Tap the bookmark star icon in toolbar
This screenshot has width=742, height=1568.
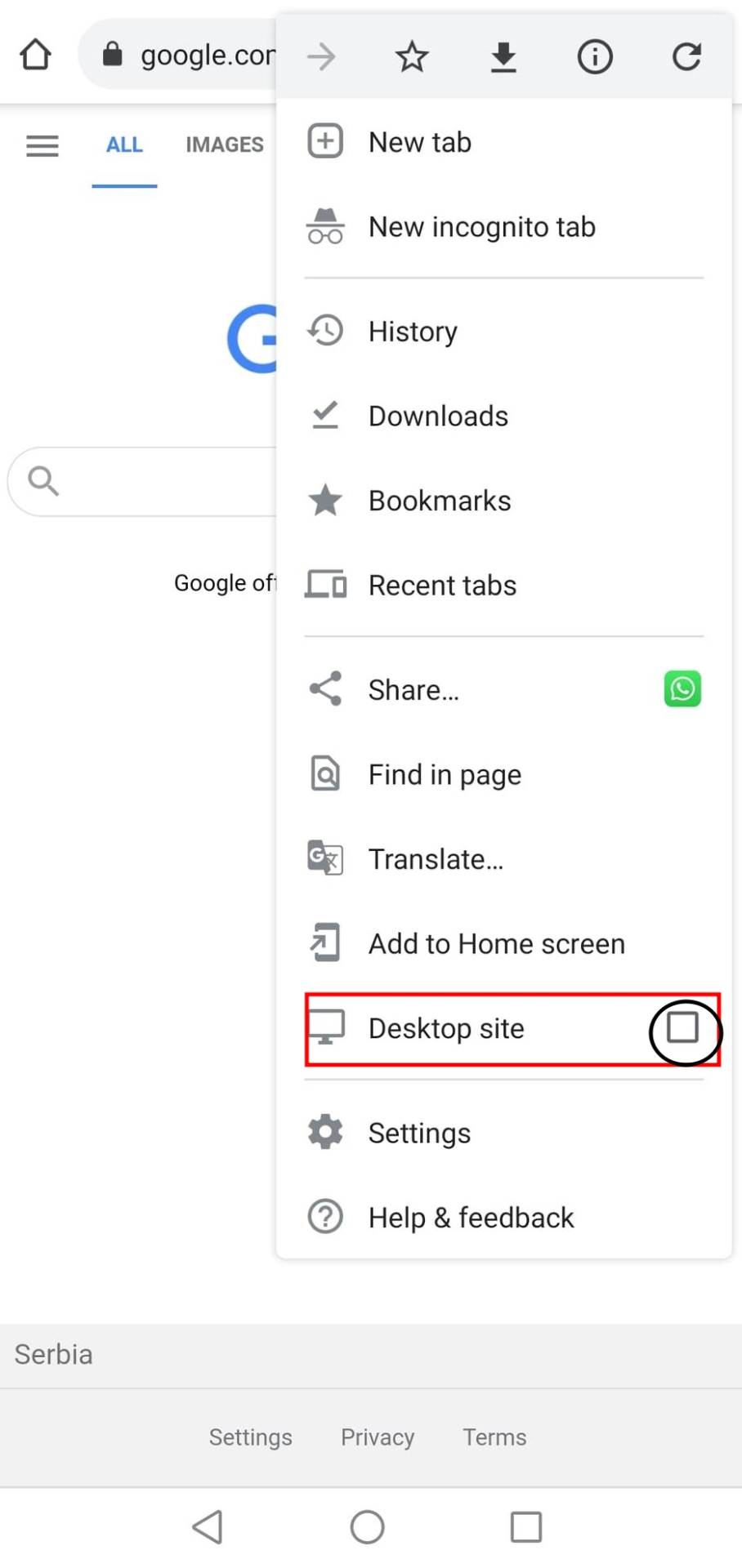[x=412, y=56]
